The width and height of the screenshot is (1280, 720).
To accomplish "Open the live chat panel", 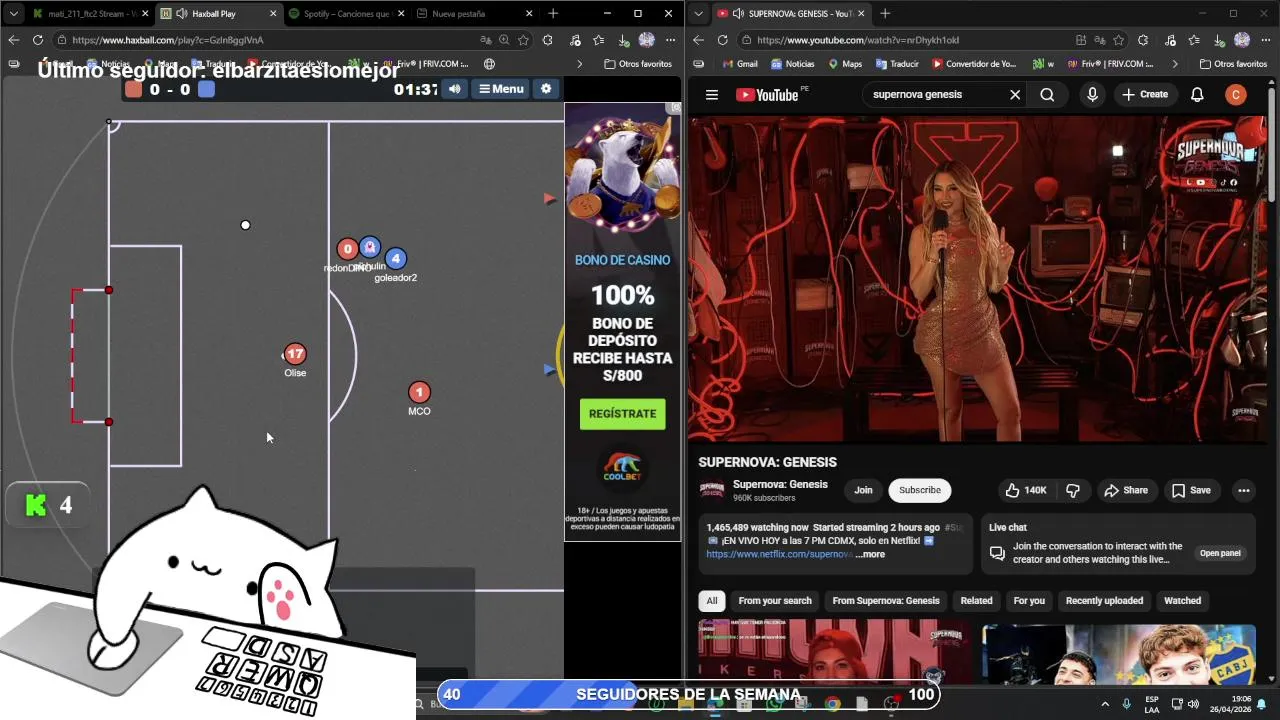I will click(1220, 553).
